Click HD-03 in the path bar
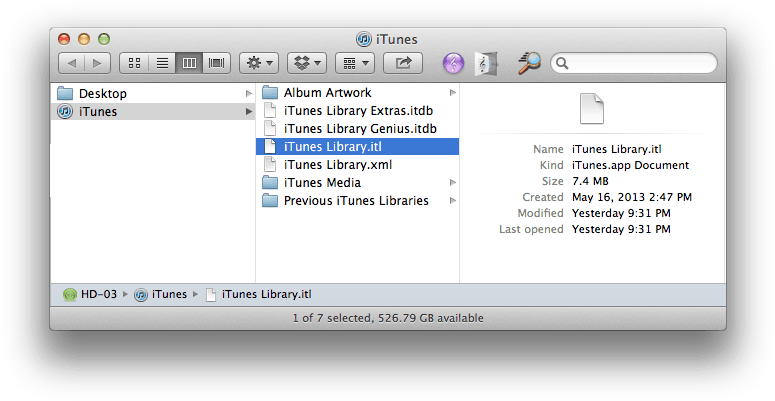This screenshot has width=775, height=401. coord(98,294)
